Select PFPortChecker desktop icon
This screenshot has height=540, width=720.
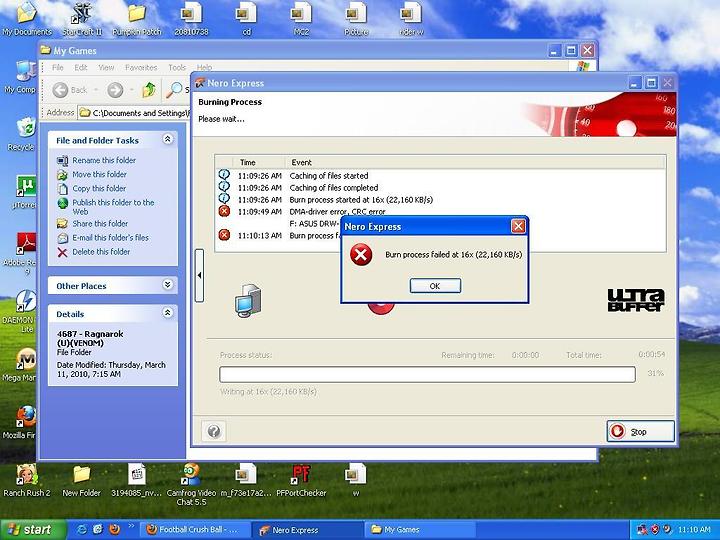(x=301, y=480)
